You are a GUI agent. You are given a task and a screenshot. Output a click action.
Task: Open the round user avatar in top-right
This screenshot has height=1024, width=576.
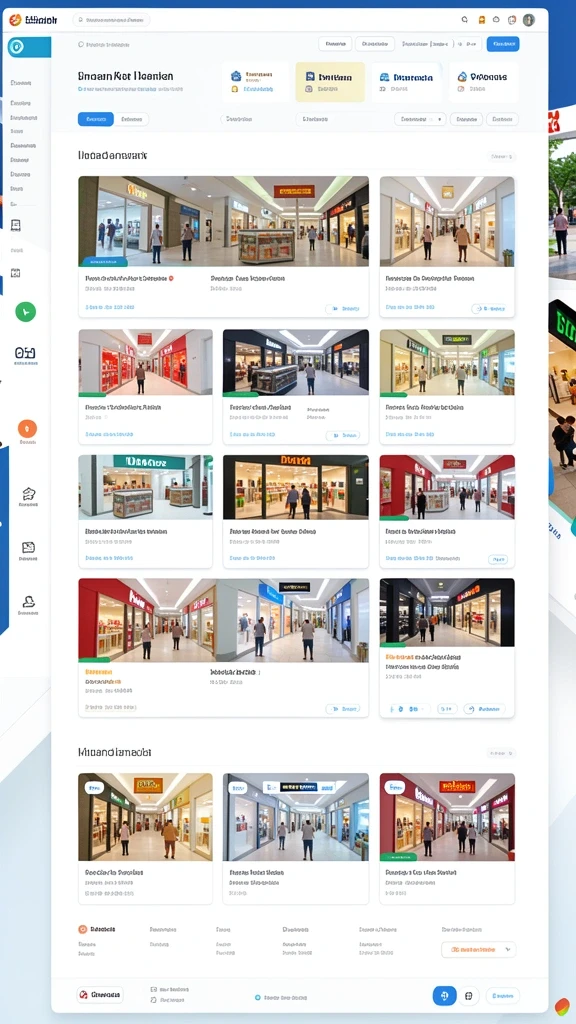[528, 20]
